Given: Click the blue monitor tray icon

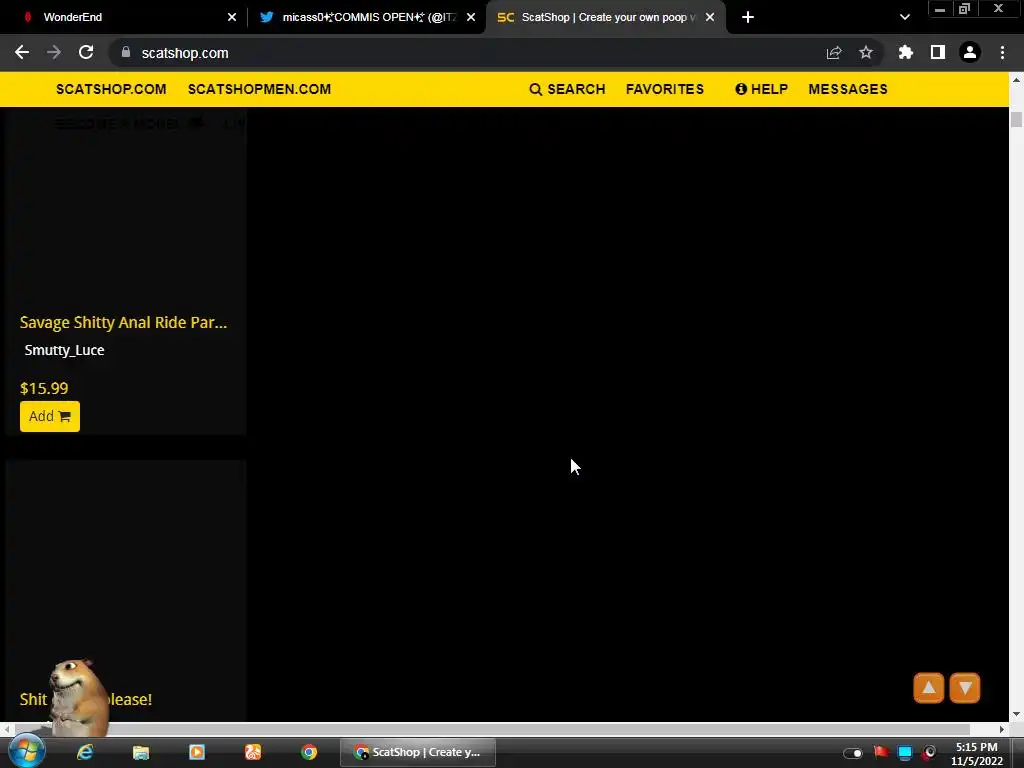Looking at the screenshot, I should tap(905, 753).
